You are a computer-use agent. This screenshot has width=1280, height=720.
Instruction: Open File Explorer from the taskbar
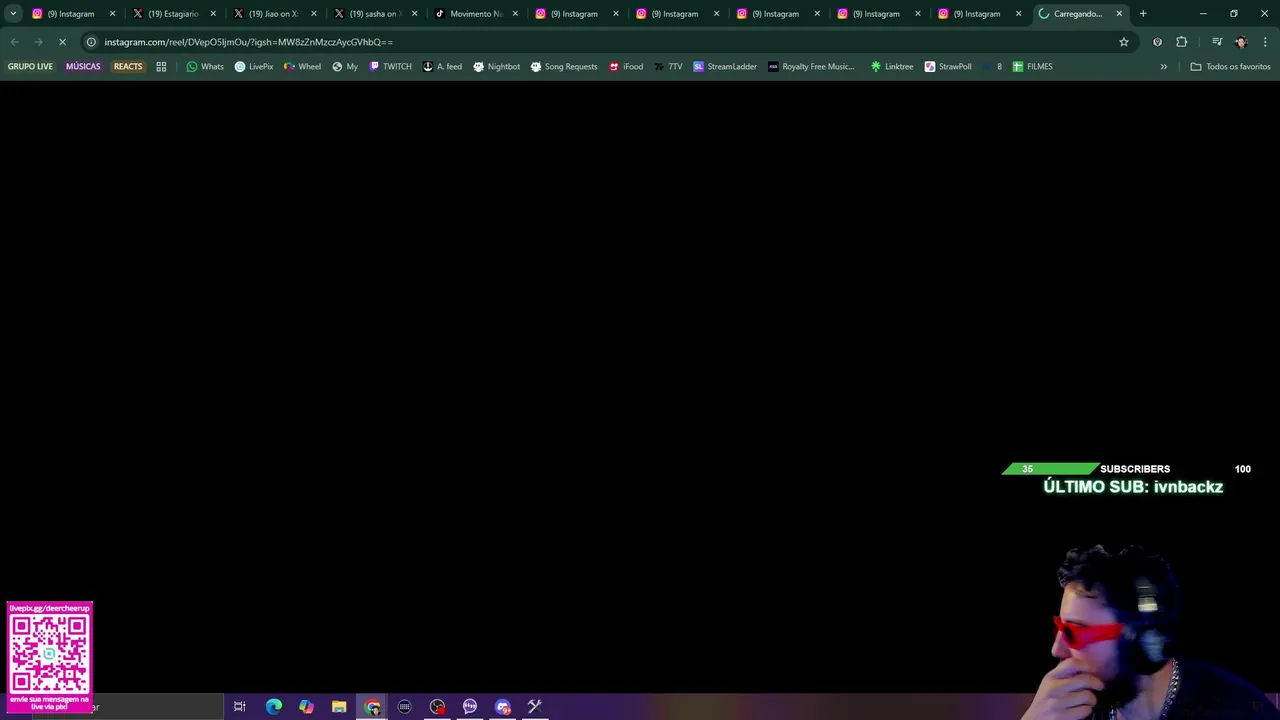click(x=339, y=707)
